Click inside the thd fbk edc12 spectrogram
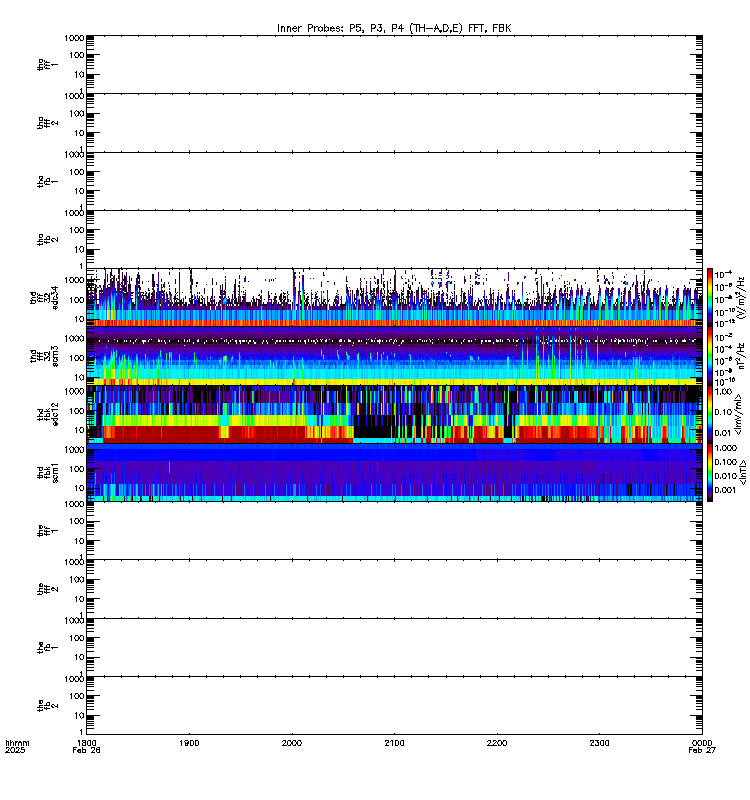The image size is (750, 800). click(394, 414)
